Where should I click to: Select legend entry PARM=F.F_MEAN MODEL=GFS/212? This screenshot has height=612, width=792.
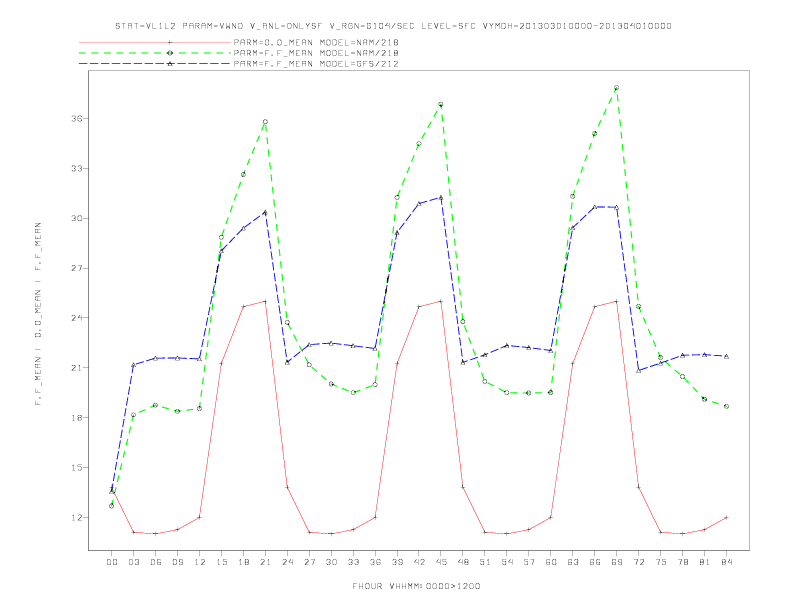click(316, 64)
